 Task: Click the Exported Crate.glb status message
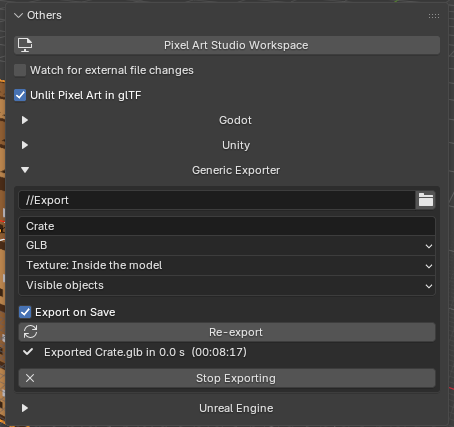click(x=145, y=352)
